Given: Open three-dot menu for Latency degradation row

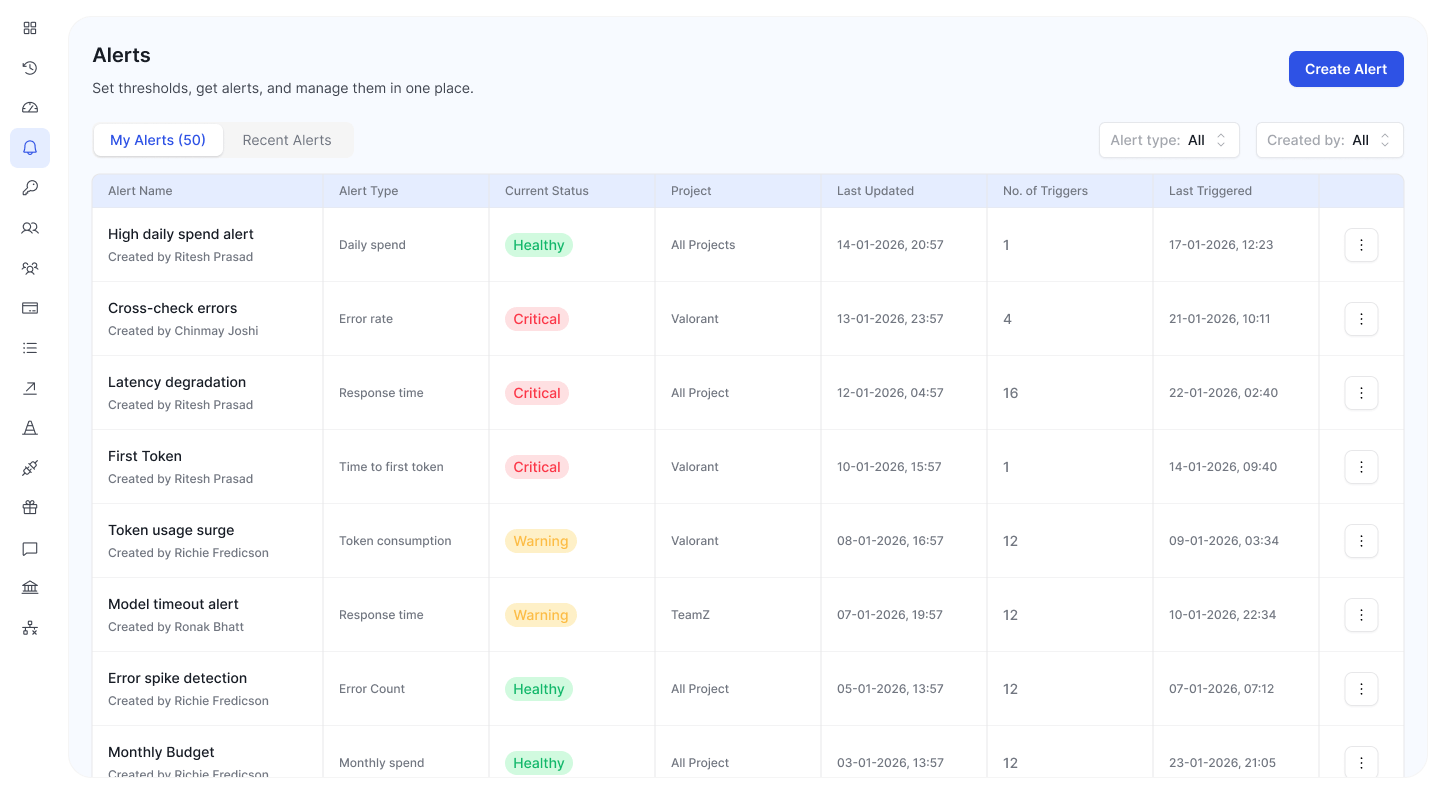Looking at the screenshot, I should click(x=1361, y=393).
